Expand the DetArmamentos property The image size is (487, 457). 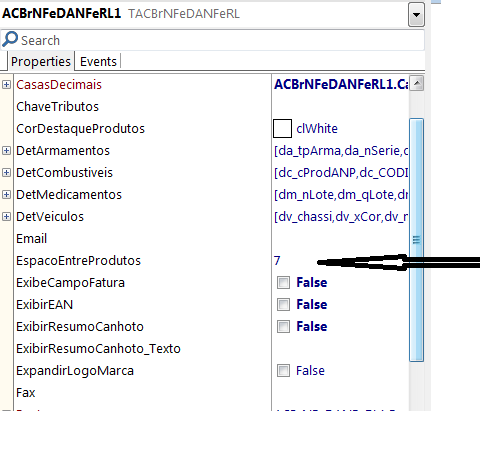point(6,151)
